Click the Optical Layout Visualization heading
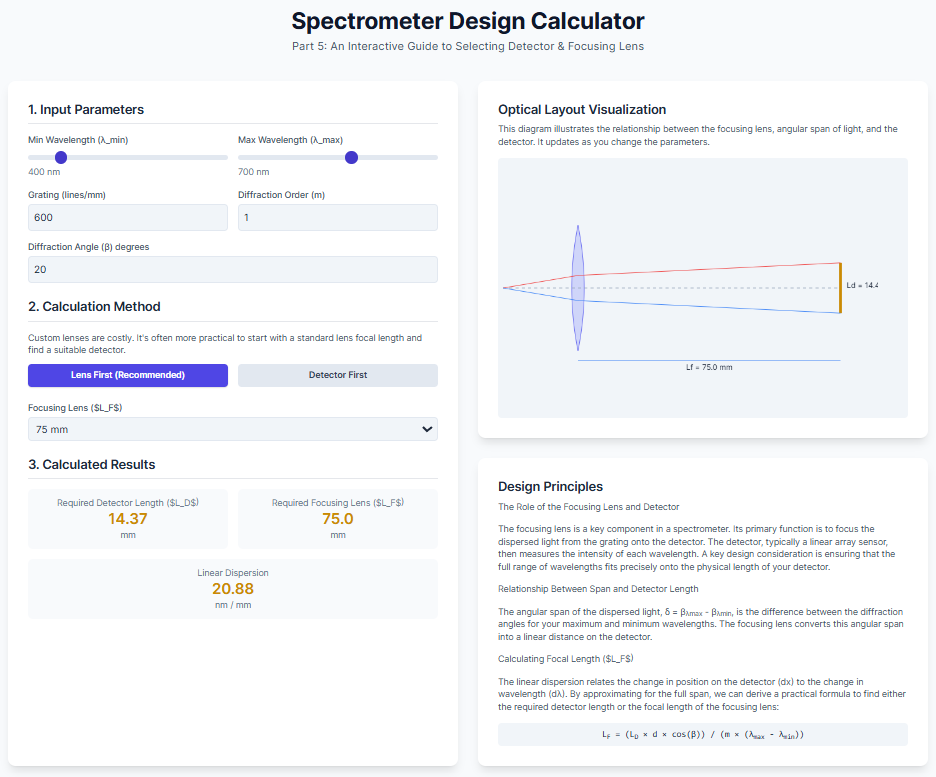 (x=582, y=110)
